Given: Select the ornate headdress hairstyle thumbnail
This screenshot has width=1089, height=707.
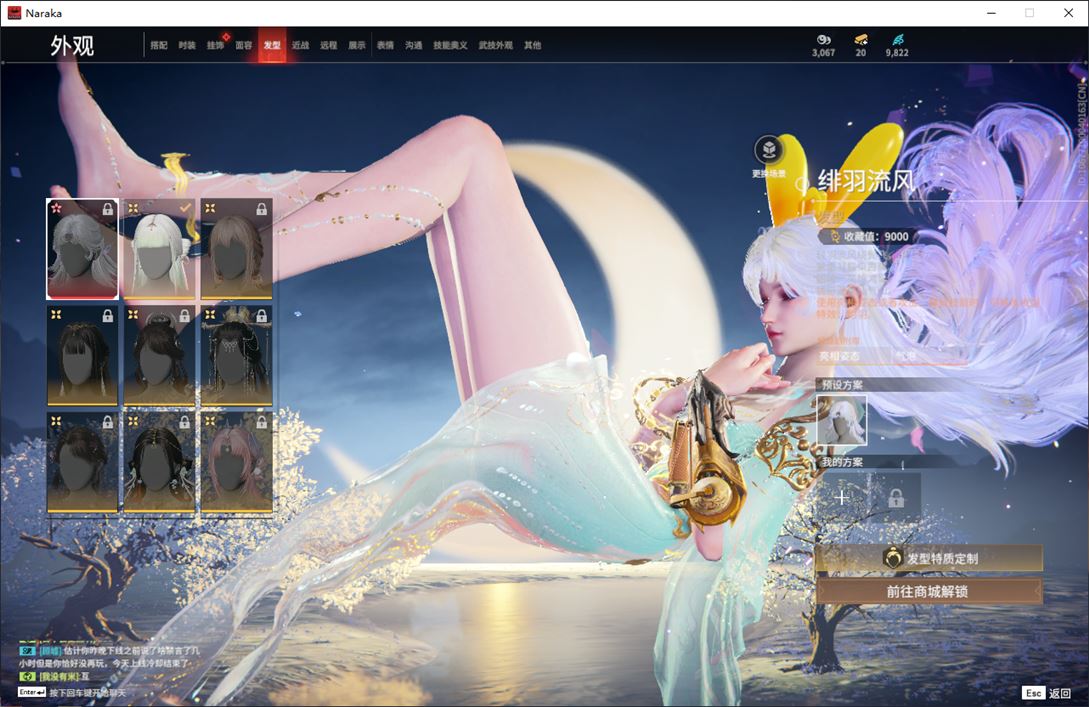Looking at the screenshot, I should pyautogui.click(x=236, y=355).
